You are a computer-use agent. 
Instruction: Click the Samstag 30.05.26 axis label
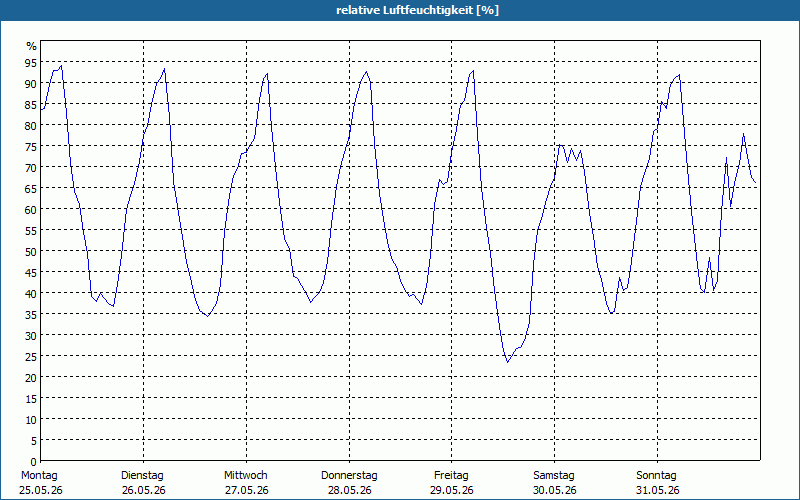point(554,483)
